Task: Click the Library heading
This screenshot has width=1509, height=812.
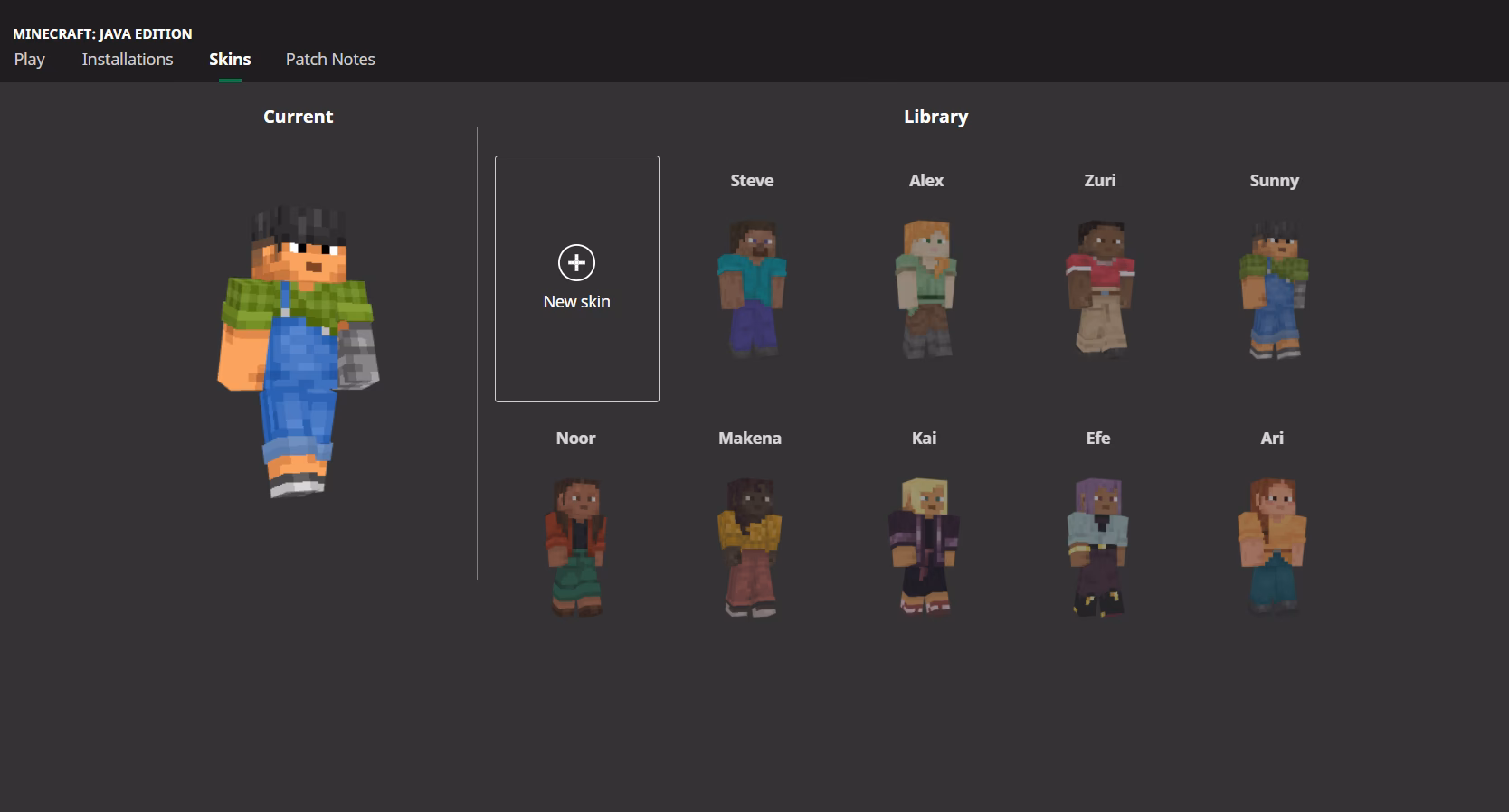Action: (935, 117)
